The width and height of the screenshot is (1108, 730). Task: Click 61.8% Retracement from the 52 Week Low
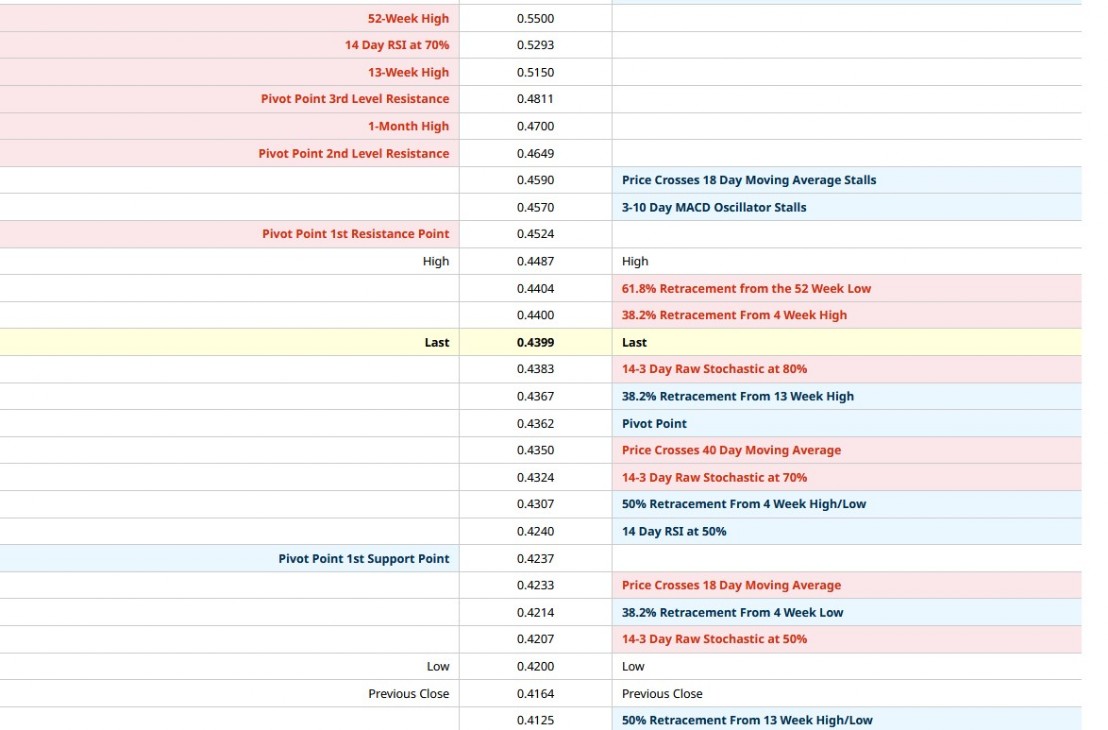[x=746, y=288]
